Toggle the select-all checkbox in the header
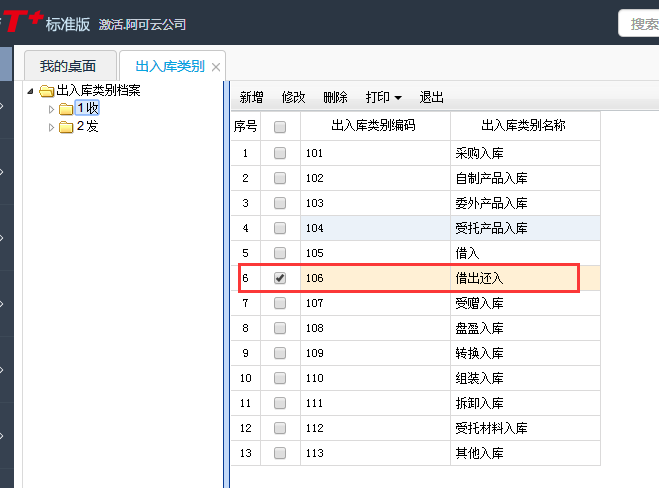This screenshot has width=659, height=488. (x=280, y=127)
